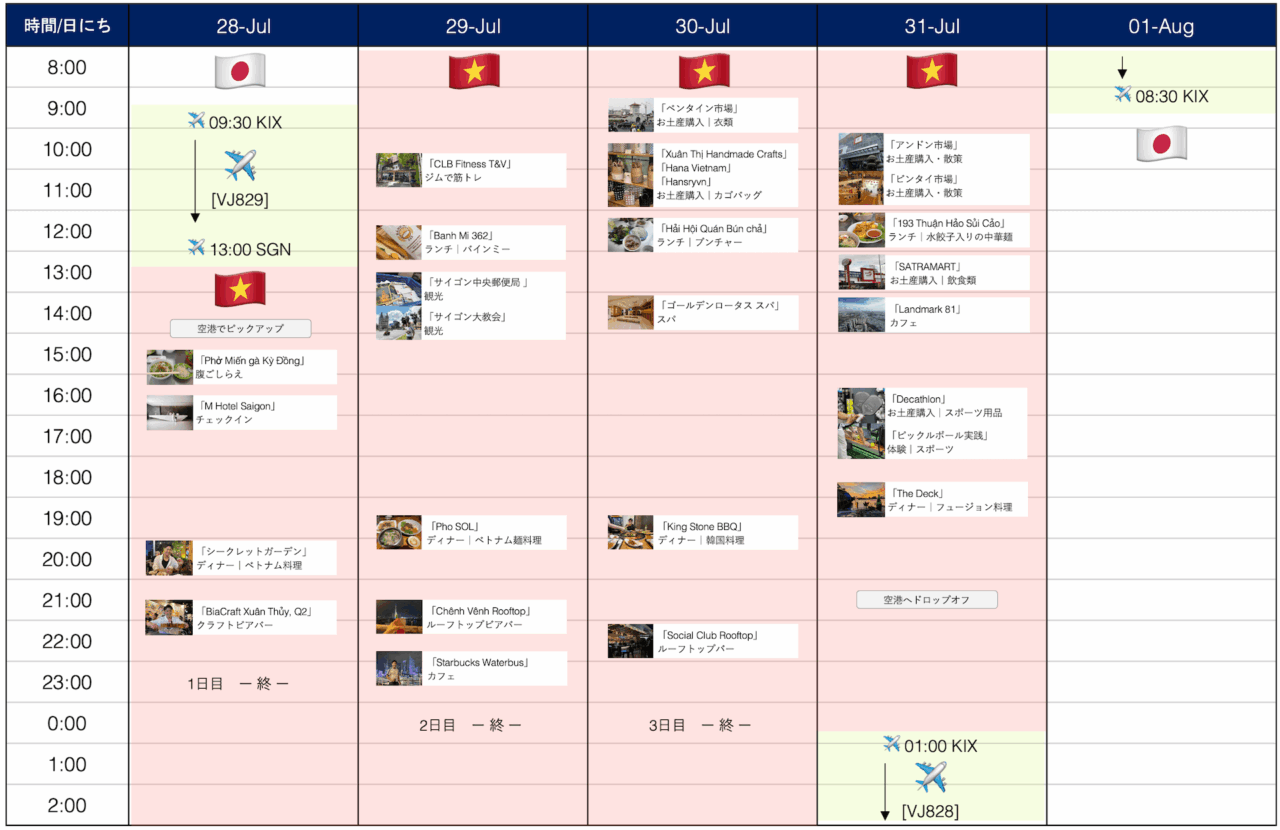
Task: Click the King Stone BBQ dinner entry
Action: pyautogui.click(x=703, y=532)
